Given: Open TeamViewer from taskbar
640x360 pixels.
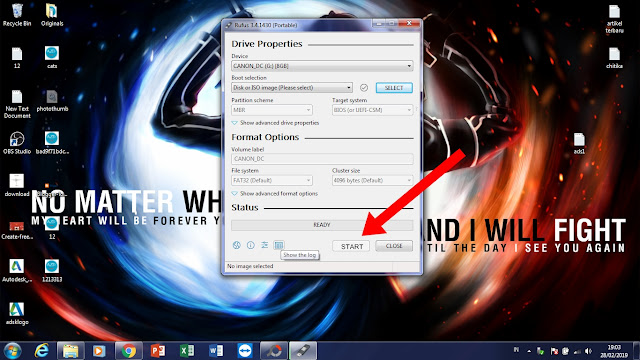Looking at the screenshot, I should (x=245, y=351).
